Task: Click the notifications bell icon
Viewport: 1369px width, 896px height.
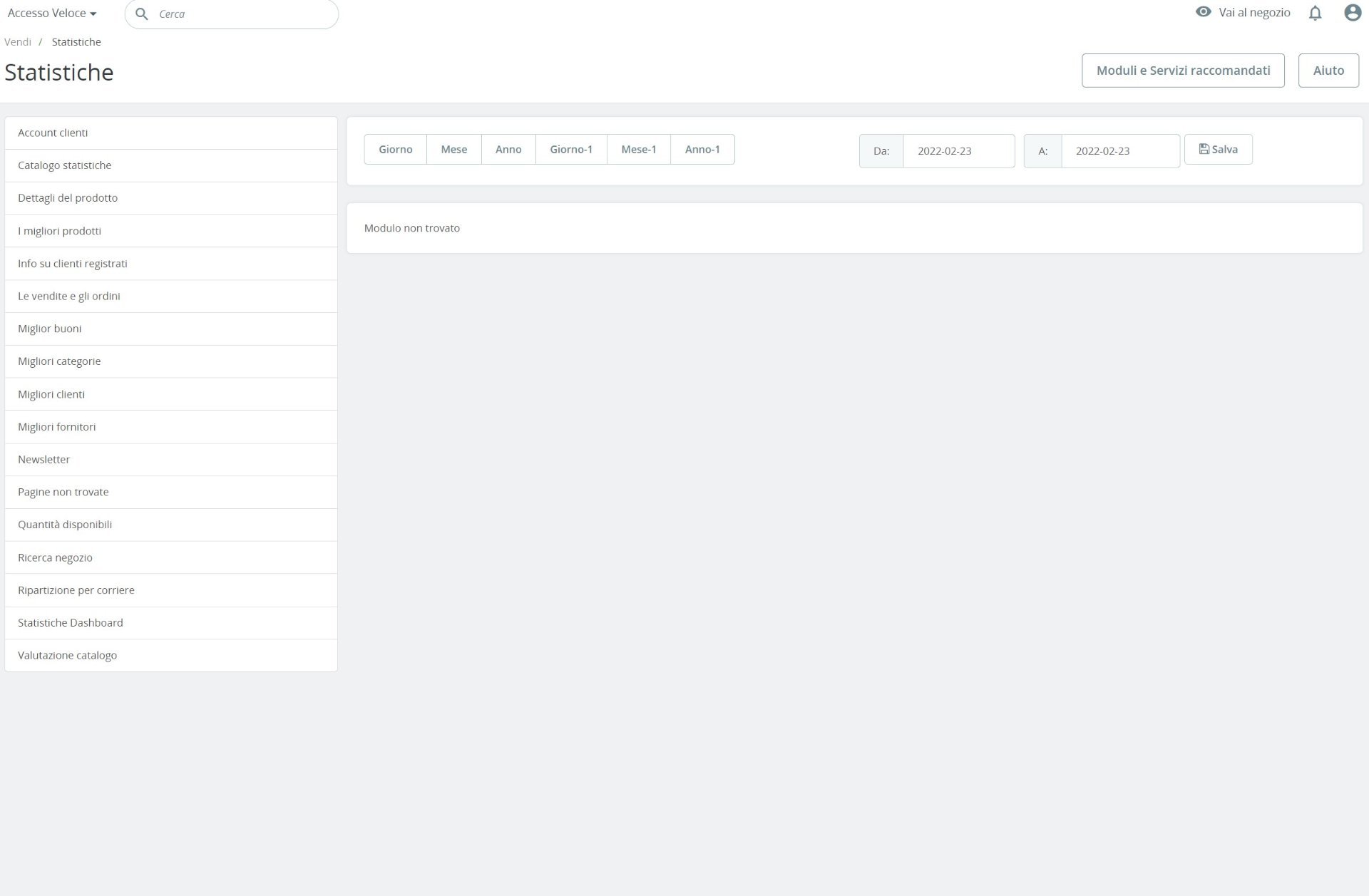Action: pos(1315,13)
